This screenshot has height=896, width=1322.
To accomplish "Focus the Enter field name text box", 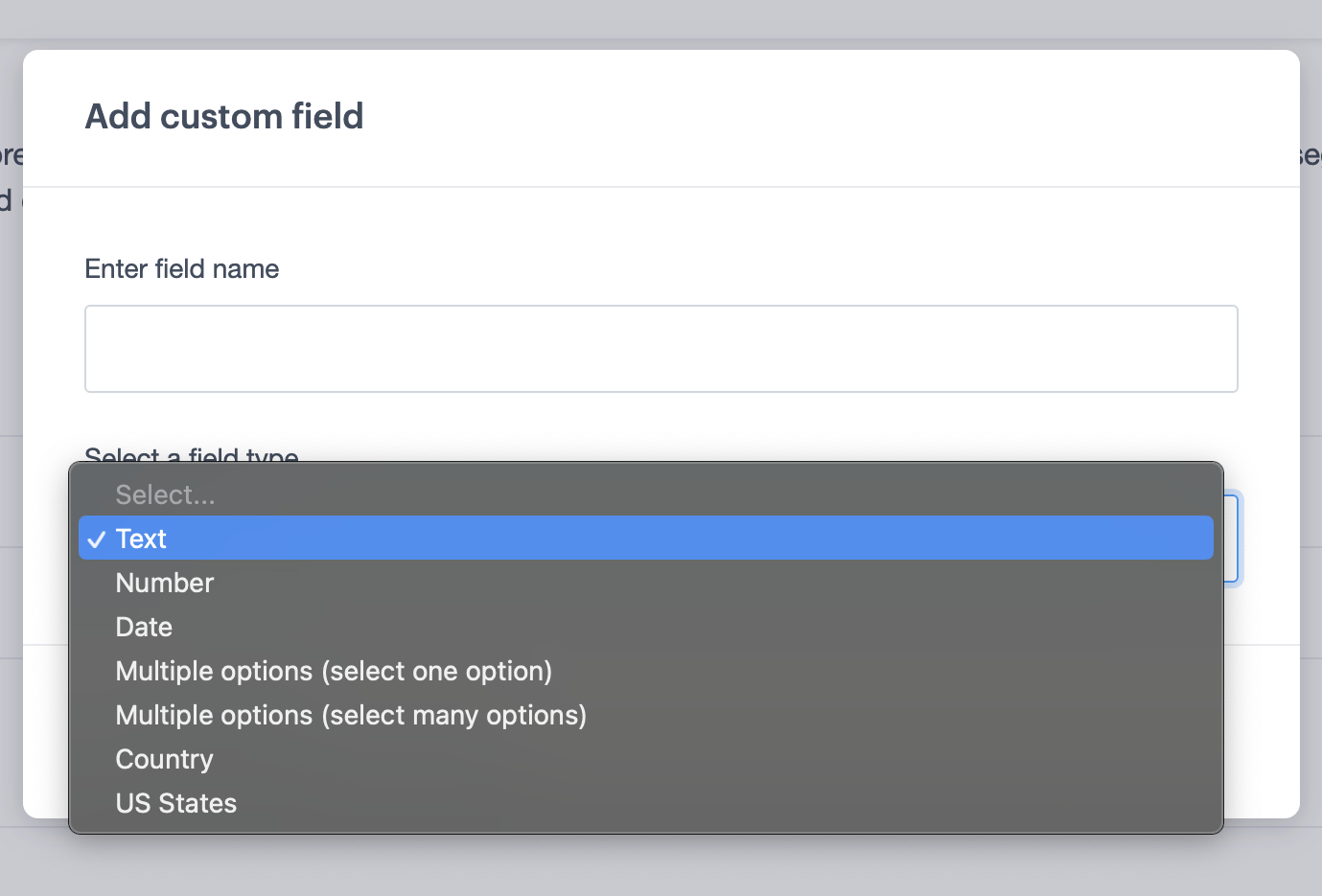I will click(661, 349).
